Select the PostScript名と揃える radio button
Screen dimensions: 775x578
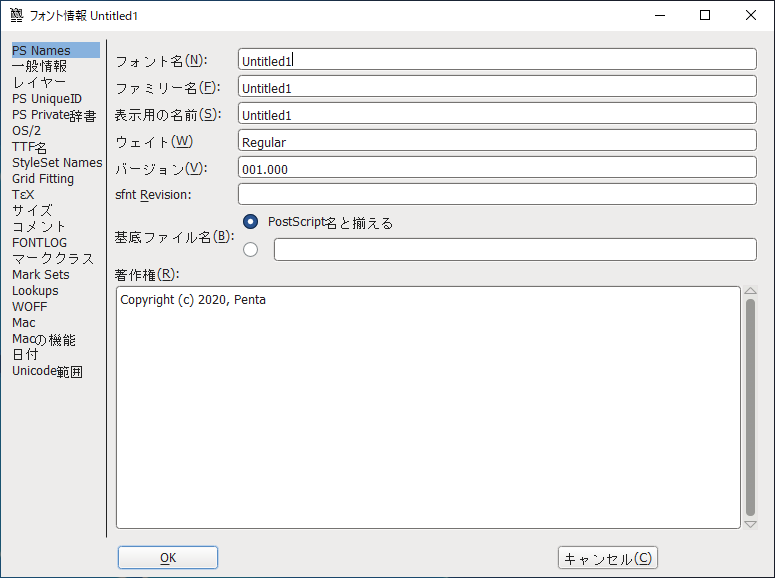coord(251,222)
